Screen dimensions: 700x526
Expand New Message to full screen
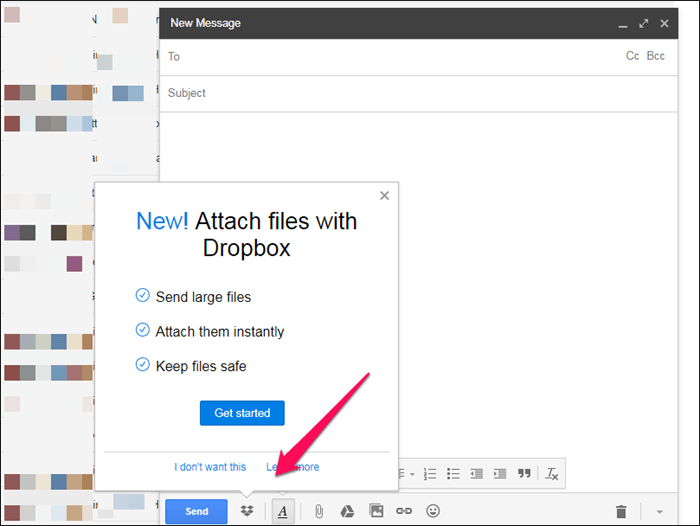(x=643, y=24)
